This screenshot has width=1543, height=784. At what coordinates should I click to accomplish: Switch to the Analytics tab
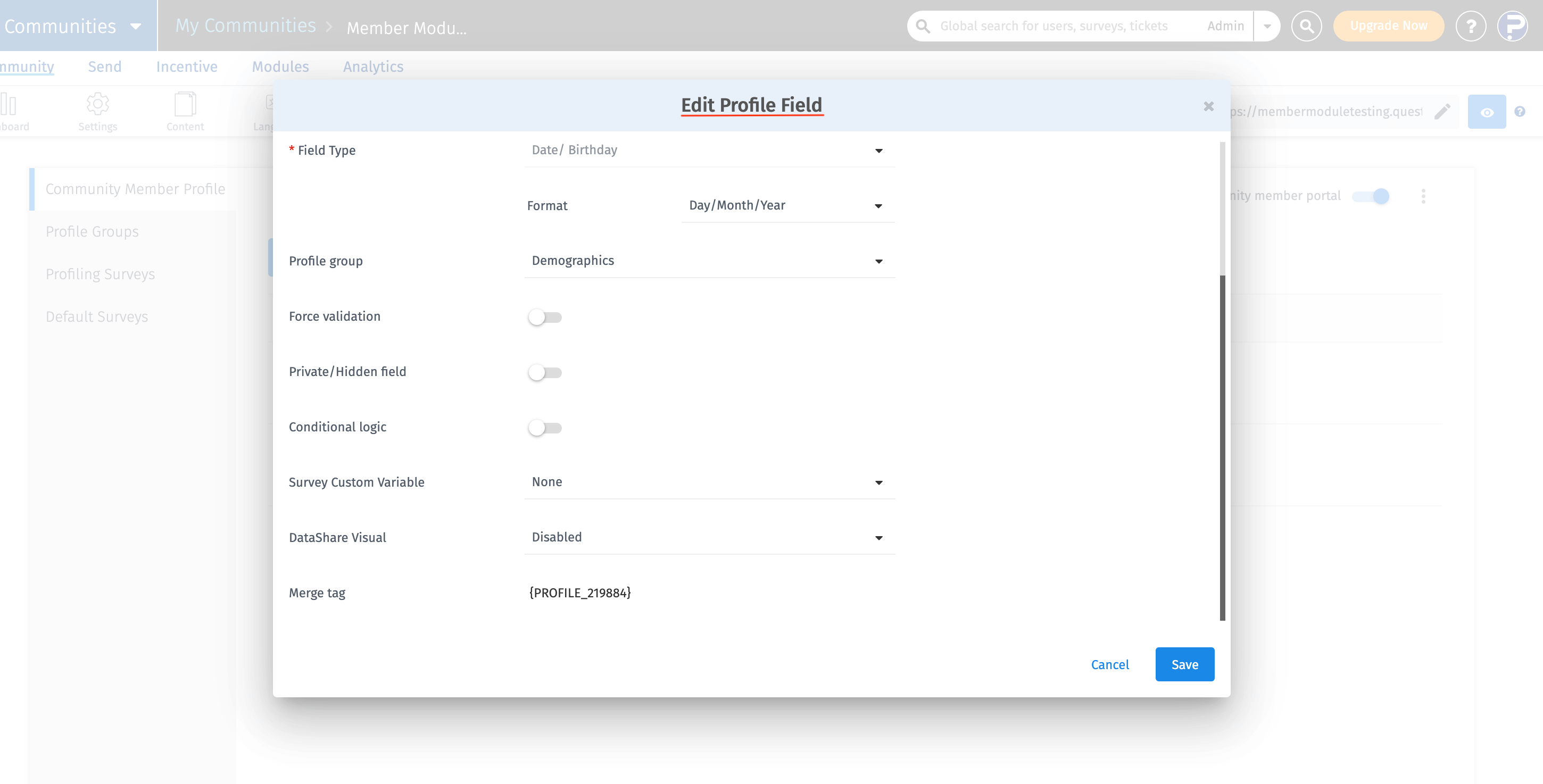[x=373, y=66]
